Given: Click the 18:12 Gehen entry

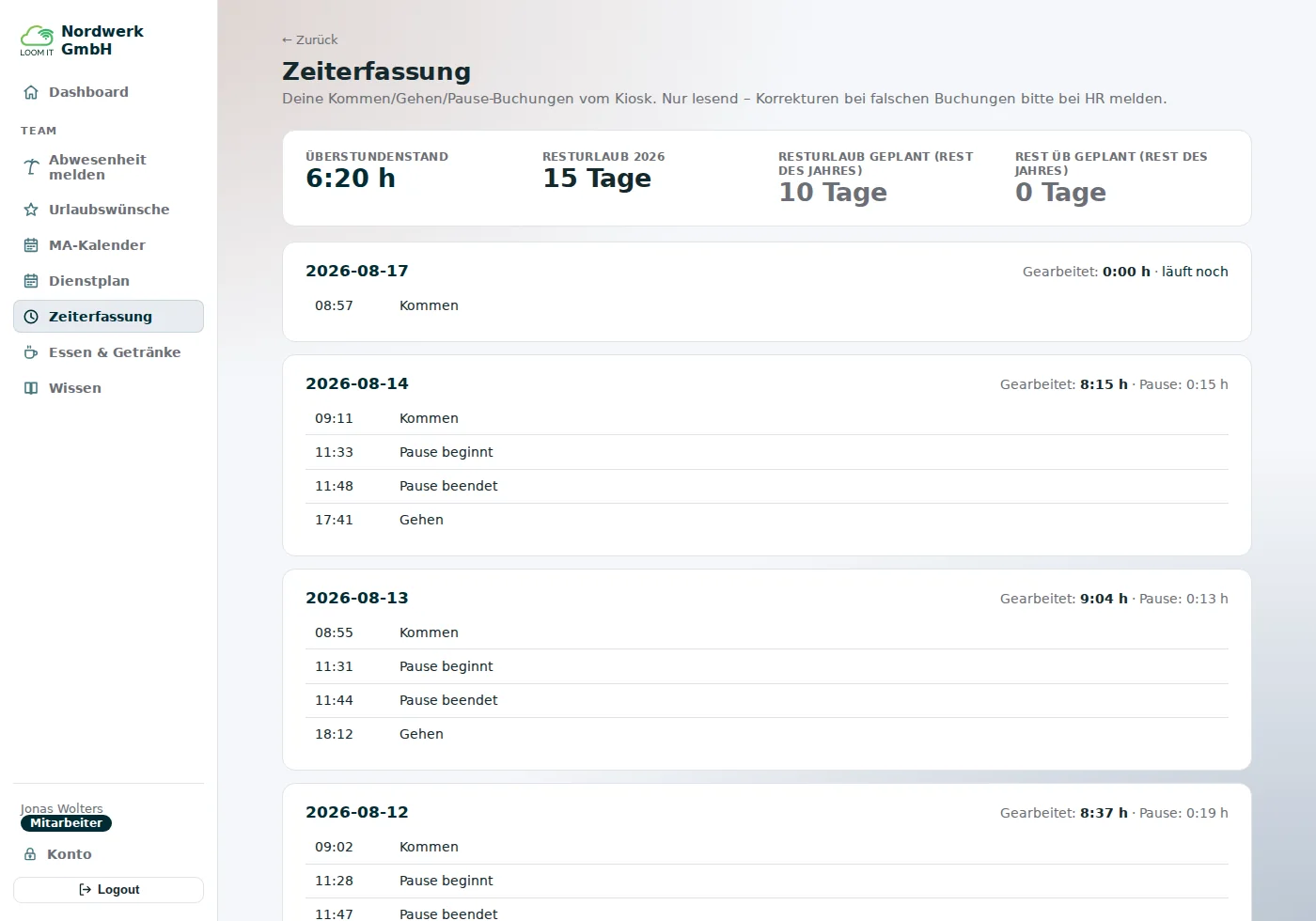Looking at the screenshot, I should pos(767,734).
